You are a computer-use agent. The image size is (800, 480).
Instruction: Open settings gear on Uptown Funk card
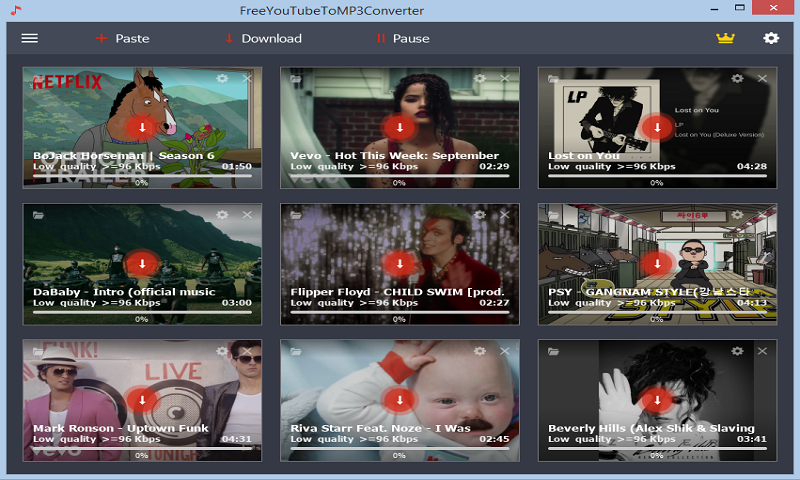coord(222,351)
